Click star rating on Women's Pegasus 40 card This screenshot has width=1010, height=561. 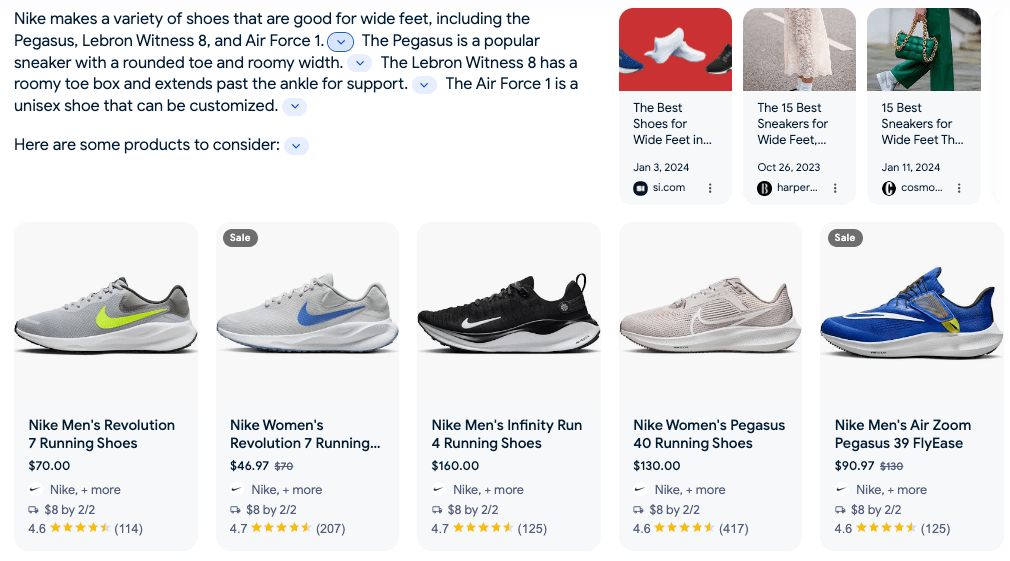click(685, 528)
